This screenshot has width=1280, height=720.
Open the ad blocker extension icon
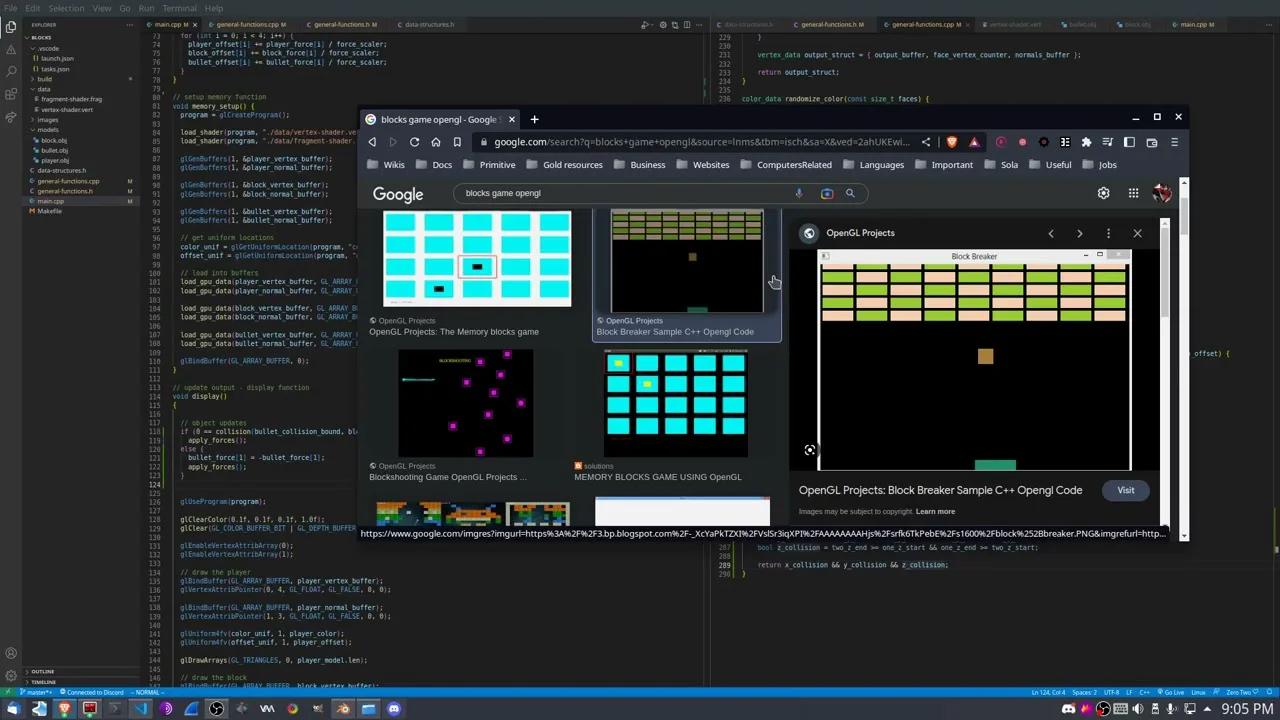(x=951, y=142)
